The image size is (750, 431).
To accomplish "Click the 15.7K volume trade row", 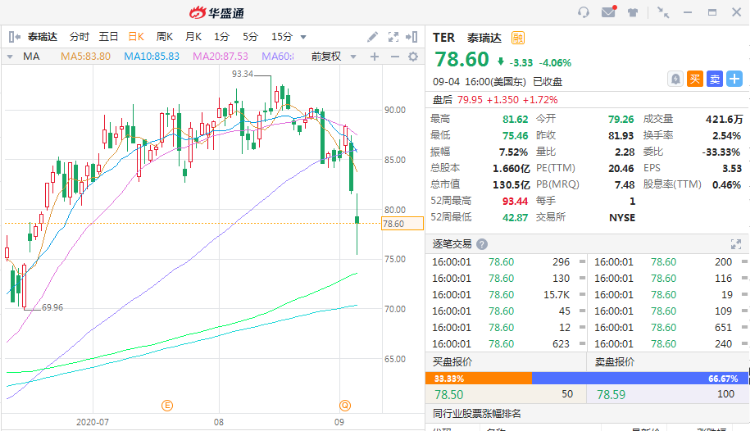I will (508, 295).
